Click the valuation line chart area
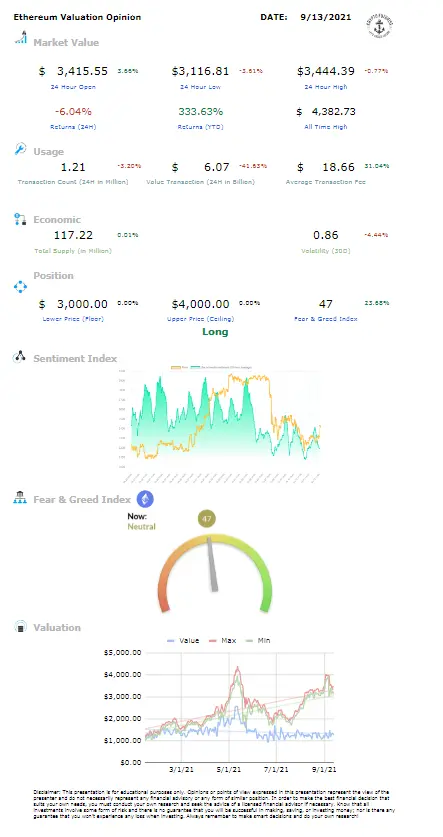Image resolution: width=443 pixels, height=837 pixels. tap(239, 707)
